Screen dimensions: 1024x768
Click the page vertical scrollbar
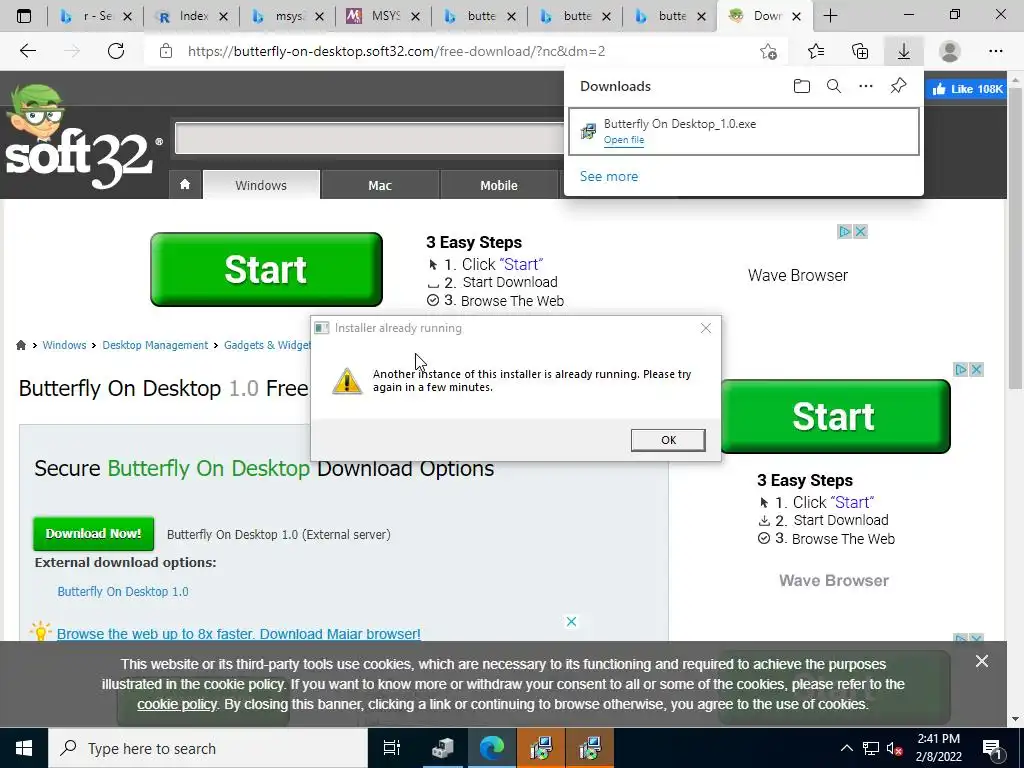(x=1015, y=239)
